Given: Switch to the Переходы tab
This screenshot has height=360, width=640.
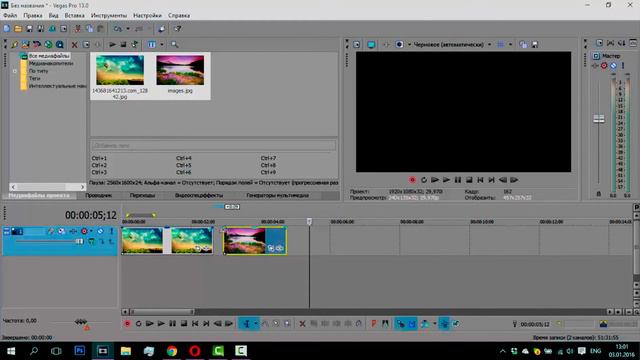Looking at the screenshot, I should (142, 196).
